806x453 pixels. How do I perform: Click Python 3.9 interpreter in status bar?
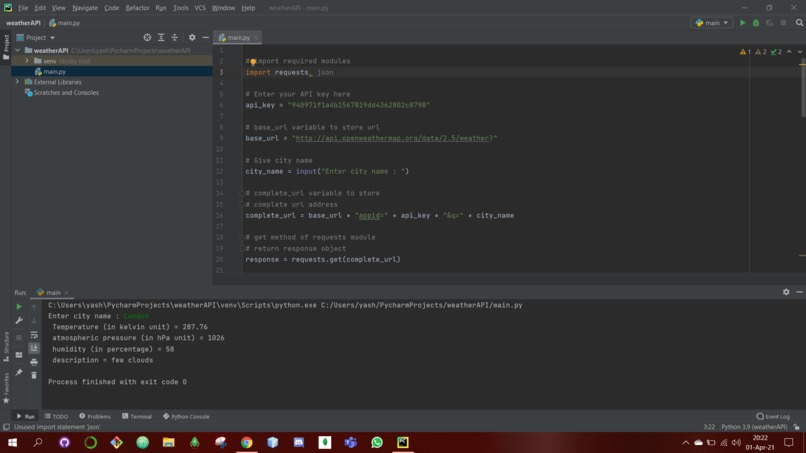pyautogui.click(x=754, y=427)
